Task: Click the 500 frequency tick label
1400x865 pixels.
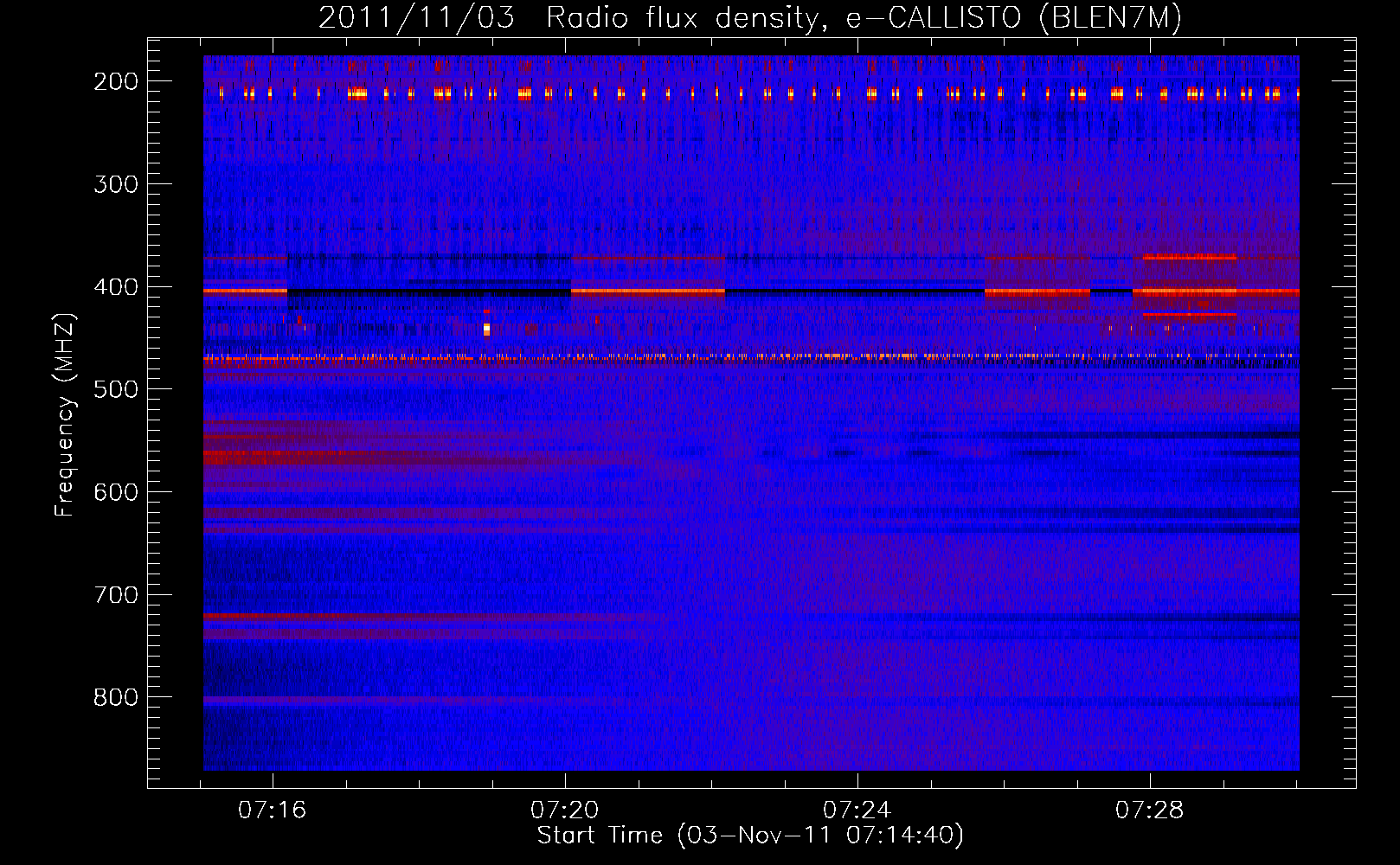Action: 116,389
